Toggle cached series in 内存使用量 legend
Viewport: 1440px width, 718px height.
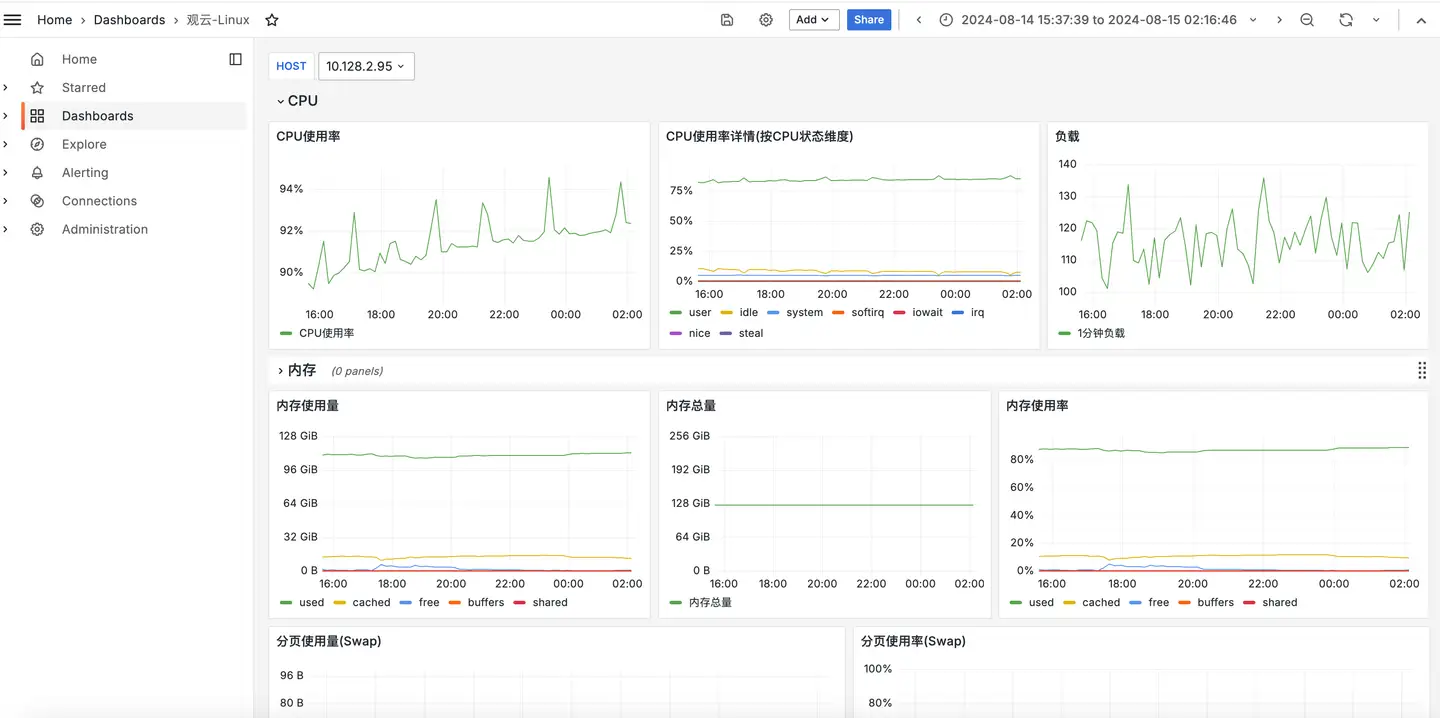click(370, 603)
